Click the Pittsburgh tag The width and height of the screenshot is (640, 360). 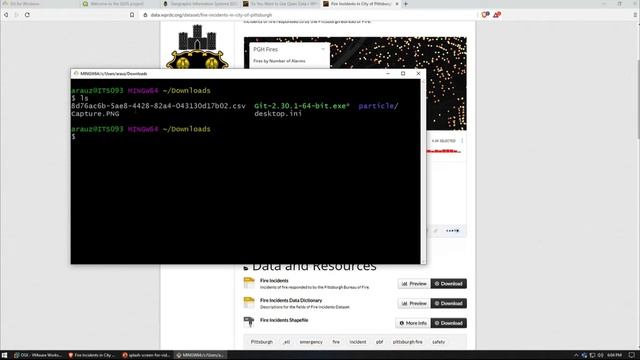pyautogui.click(x=262, y=342)
